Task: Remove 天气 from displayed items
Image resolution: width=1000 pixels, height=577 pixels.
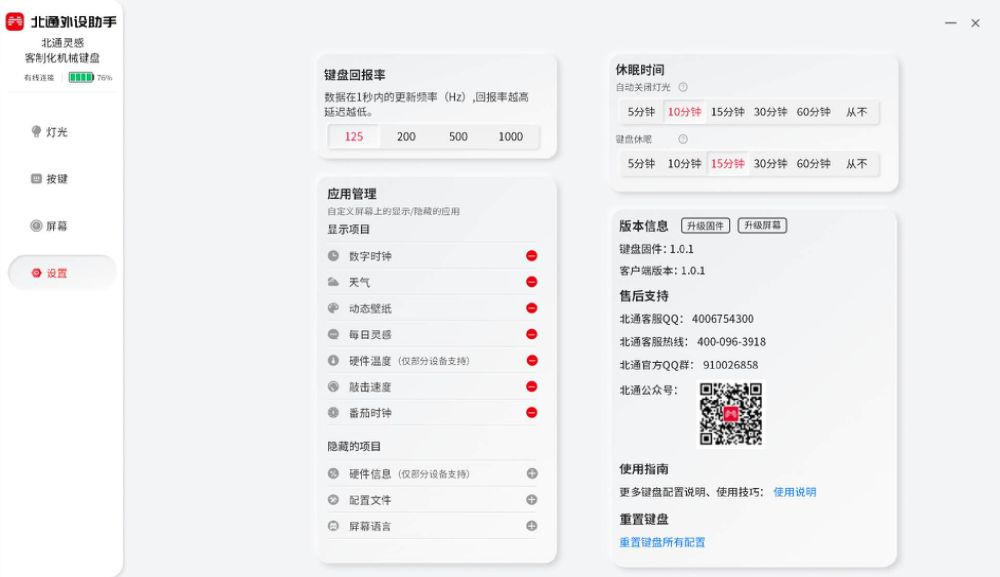Action: (x=531, y=282)
